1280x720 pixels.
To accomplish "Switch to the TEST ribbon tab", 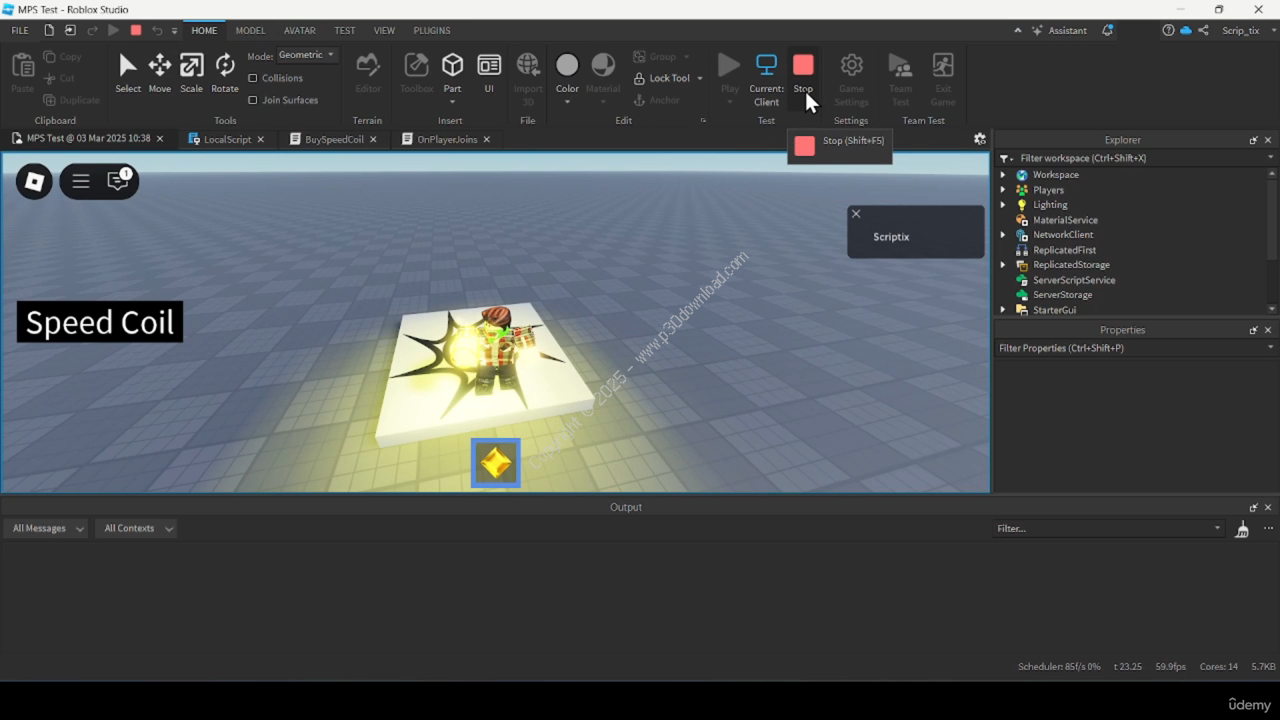I will click(345, 30).
